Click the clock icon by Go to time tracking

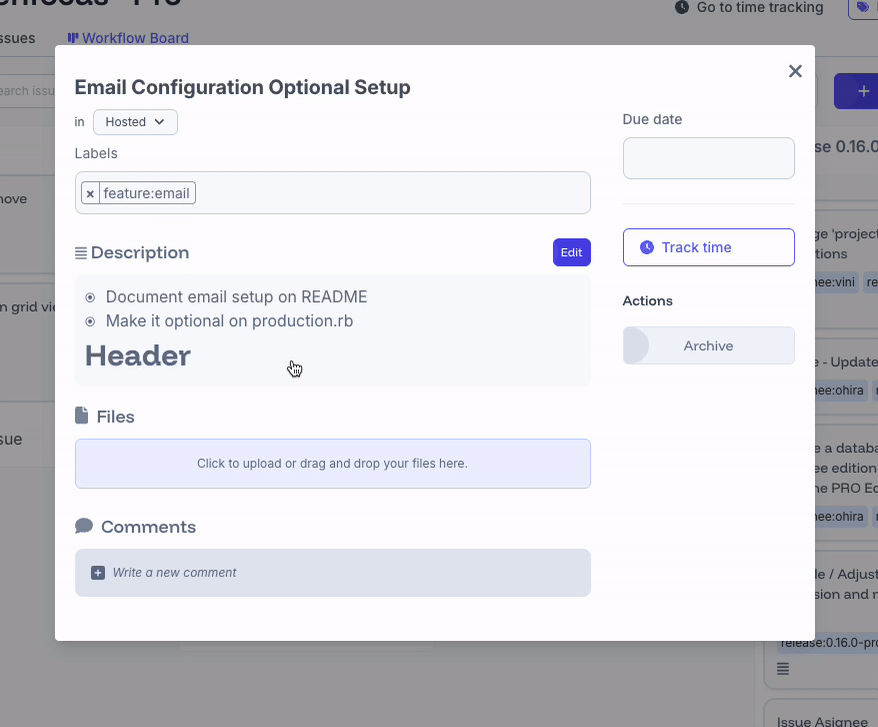click(x=682, y=8)
